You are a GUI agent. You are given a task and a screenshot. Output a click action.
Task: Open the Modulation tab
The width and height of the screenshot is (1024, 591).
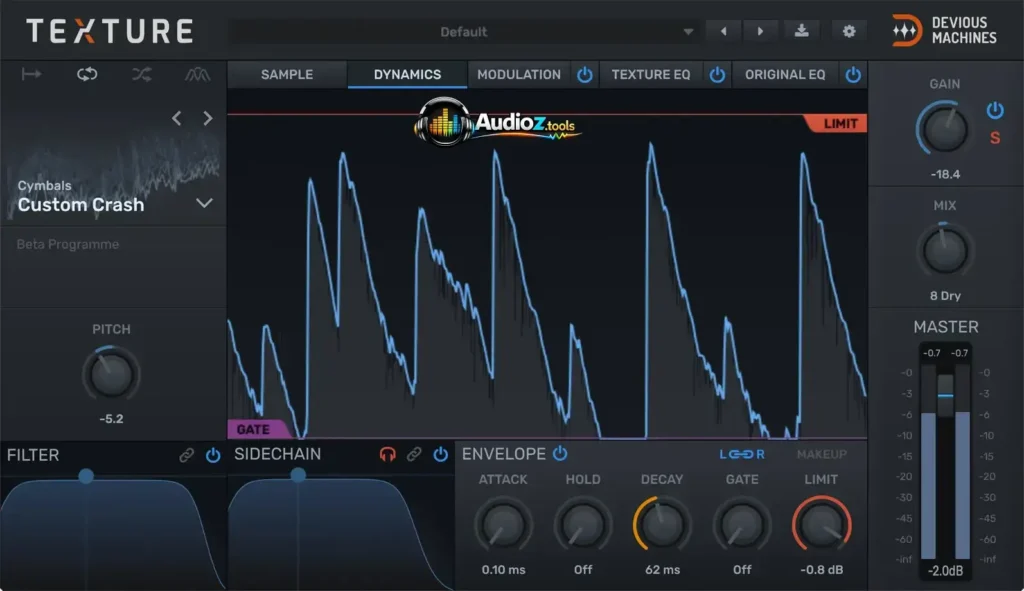(x=518, y=75)
